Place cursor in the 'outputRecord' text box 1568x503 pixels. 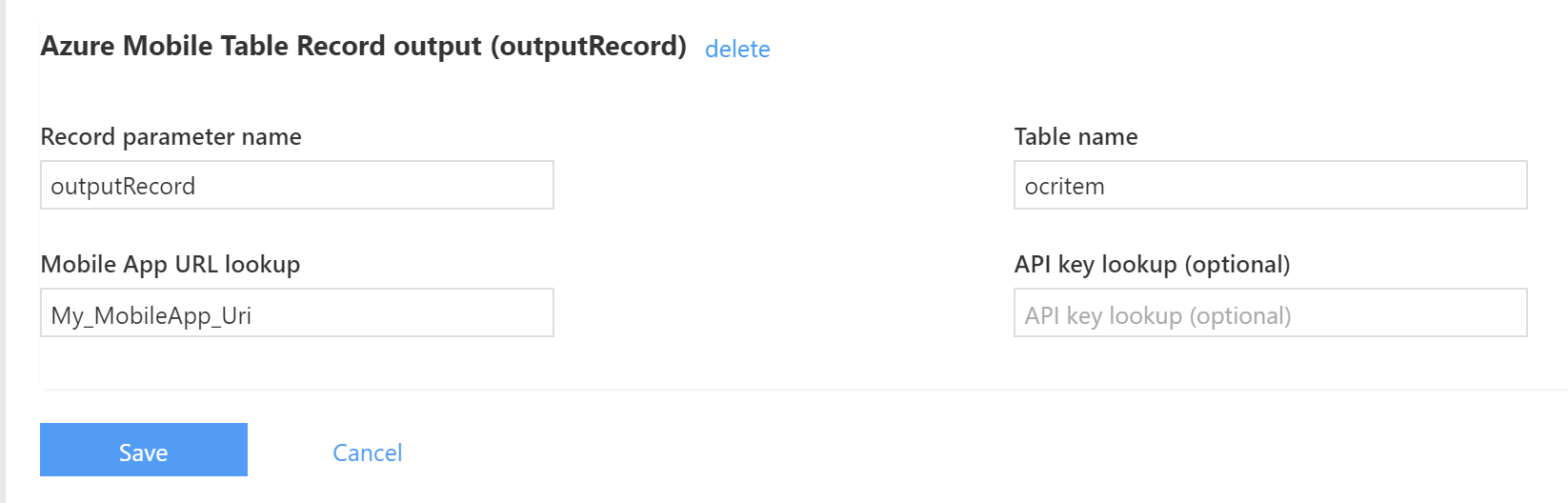click(296, 185)
